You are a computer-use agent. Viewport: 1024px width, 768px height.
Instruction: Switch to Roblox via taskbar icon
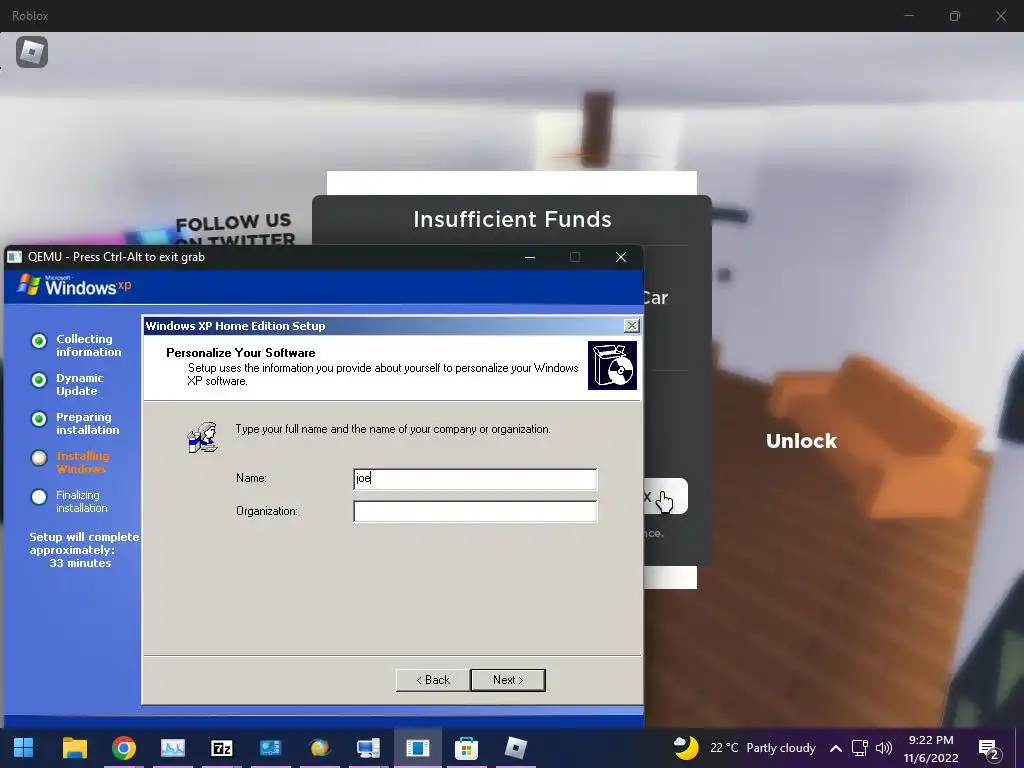[515, 748]
